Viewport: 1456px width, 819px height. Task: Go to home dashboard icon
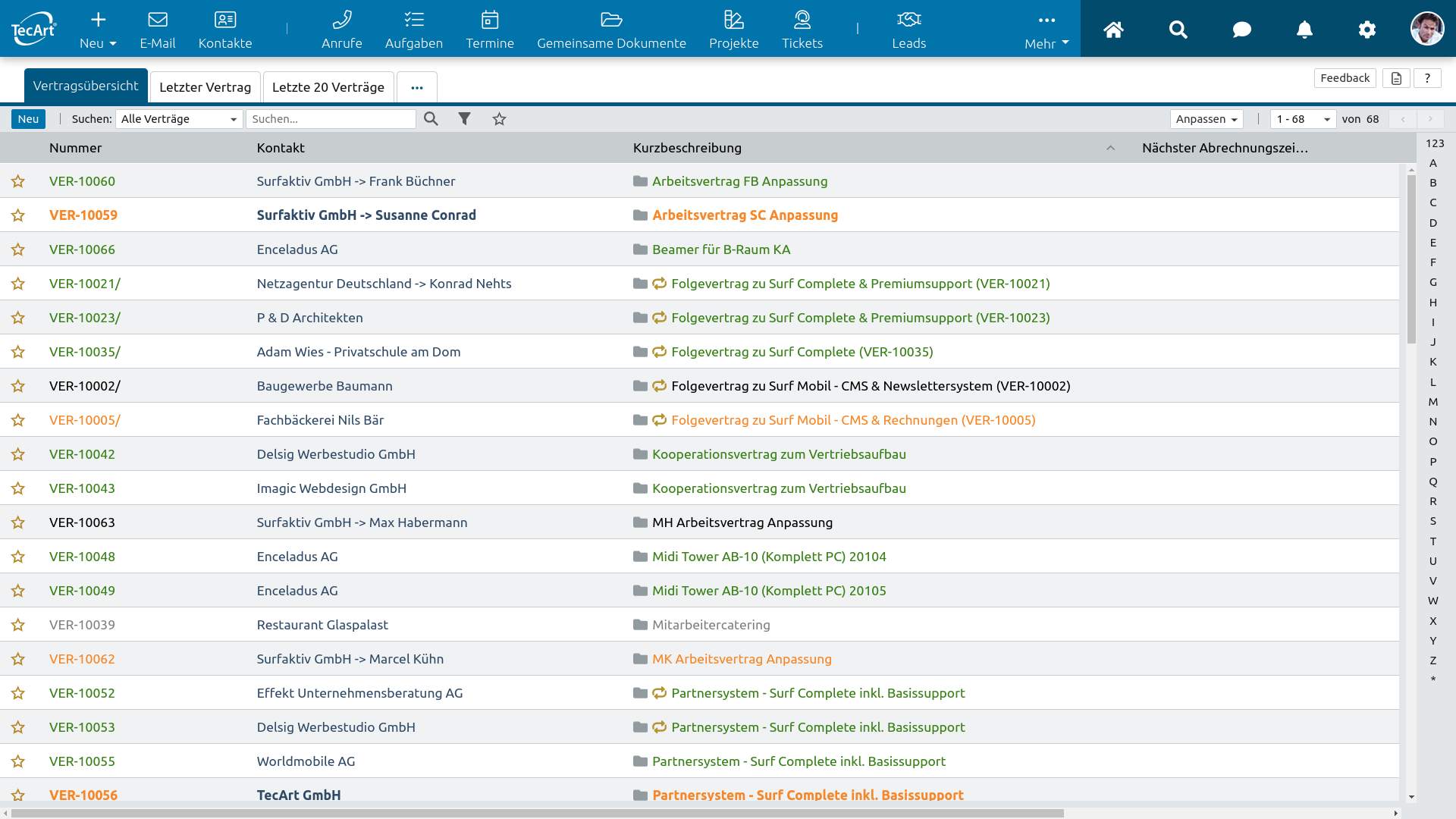point(1112,30)
